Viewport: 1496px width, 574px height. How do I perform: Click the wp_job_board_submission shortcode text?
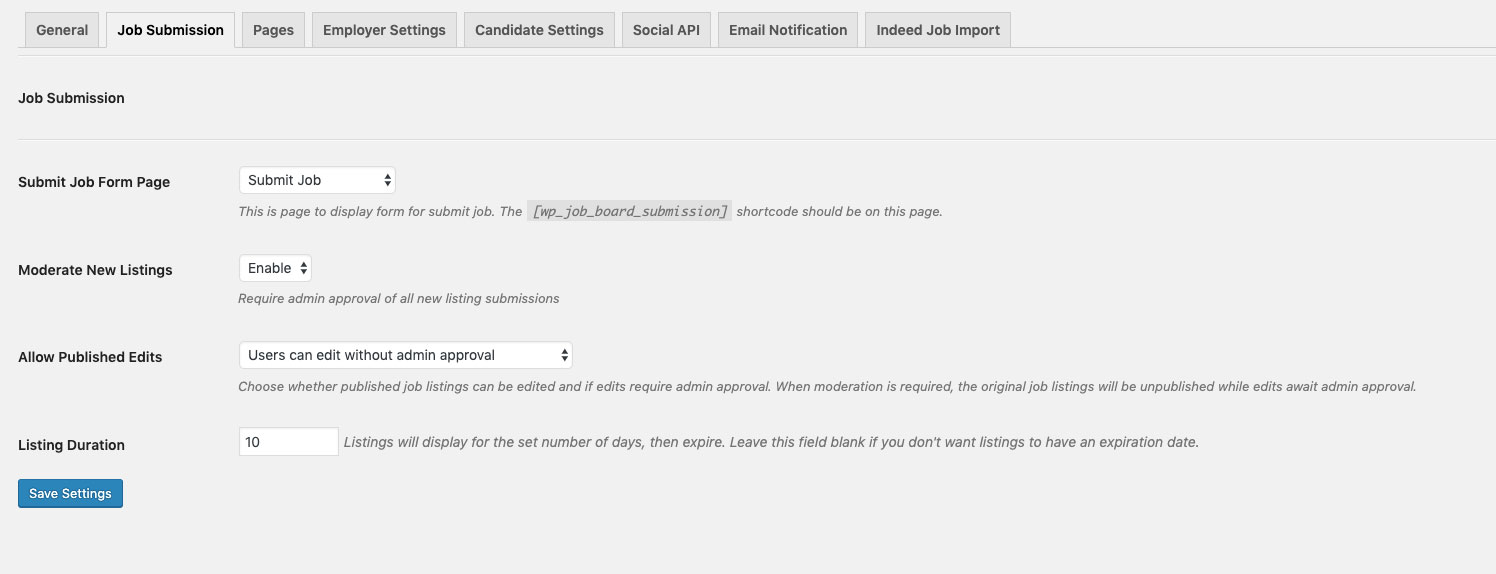630,212
